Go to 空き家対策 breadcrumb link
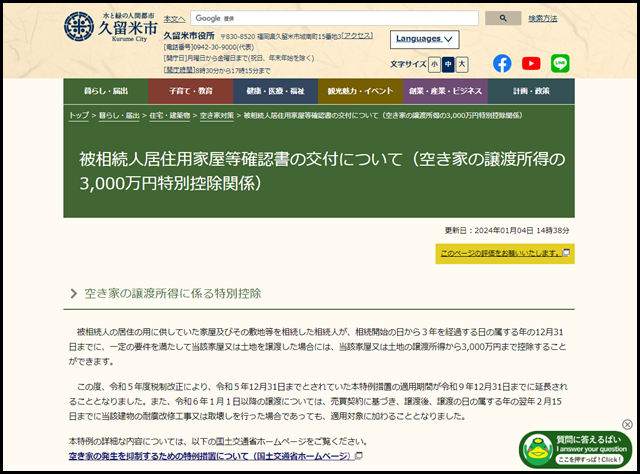Image resolution: width=640 pixels, height=474 pixels. (217, 116)
